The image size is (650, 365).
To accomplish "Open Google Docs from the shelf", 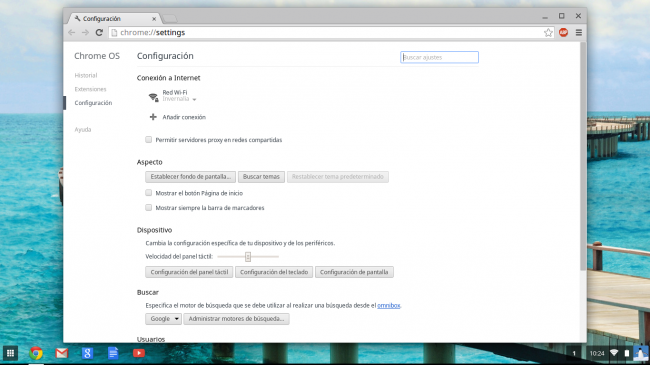I will click(x=113, y=353).
